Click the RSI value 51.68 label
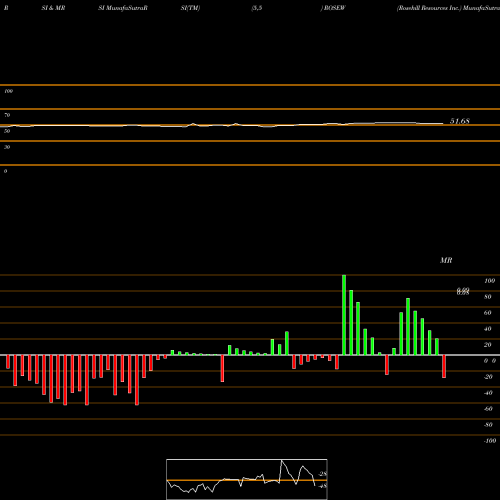This screenshot has height=500, width=500. coord(460,121)
